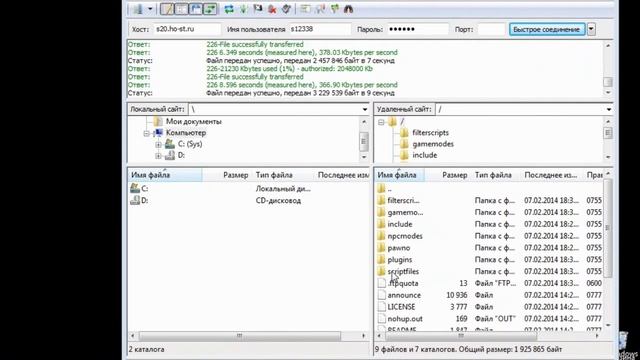Screen dimensions: 640x360
Task: Collapse remote root / tree node
Action: [381, 122]
